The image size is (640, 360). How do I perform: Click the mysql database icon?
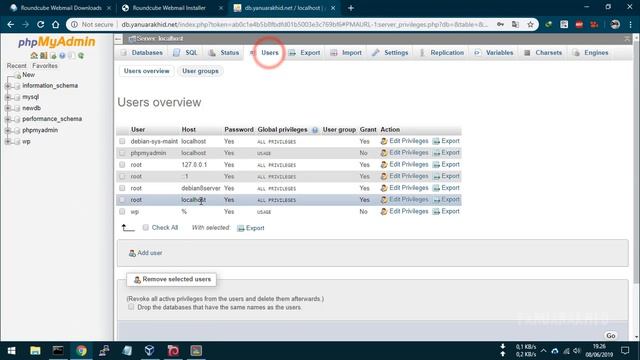17,97
